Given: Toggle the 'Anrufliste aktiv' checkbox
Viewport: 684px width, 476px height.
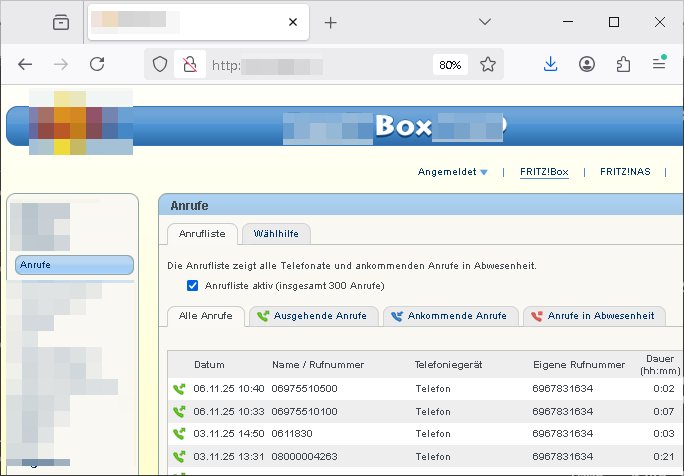Looking at the screenshot, I should point(193,286).
